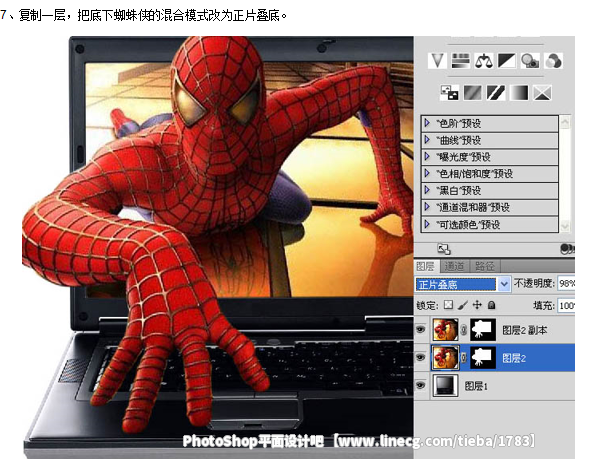The height and width of the screenshot is (460, 591).
Task: Add a Gradient Map adjustment icon
Action: coord(519,92)
